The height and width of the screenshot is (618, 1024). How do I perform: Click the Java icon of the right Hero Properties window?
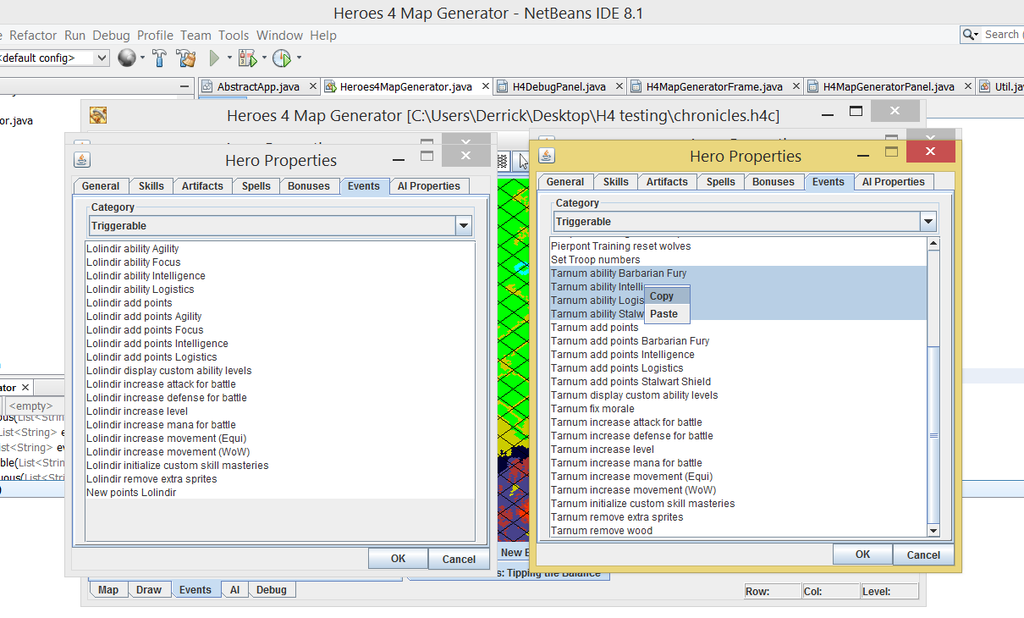point(547,155)
